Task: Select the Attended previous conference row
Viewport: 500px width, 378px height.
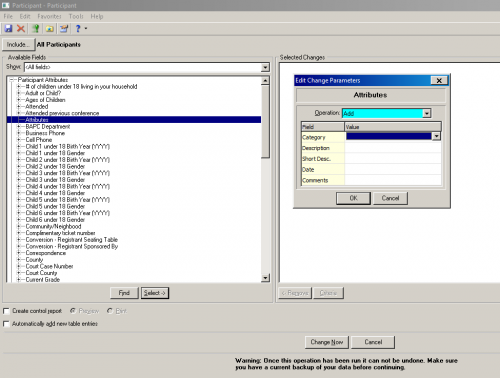Action: pos(62,113)
